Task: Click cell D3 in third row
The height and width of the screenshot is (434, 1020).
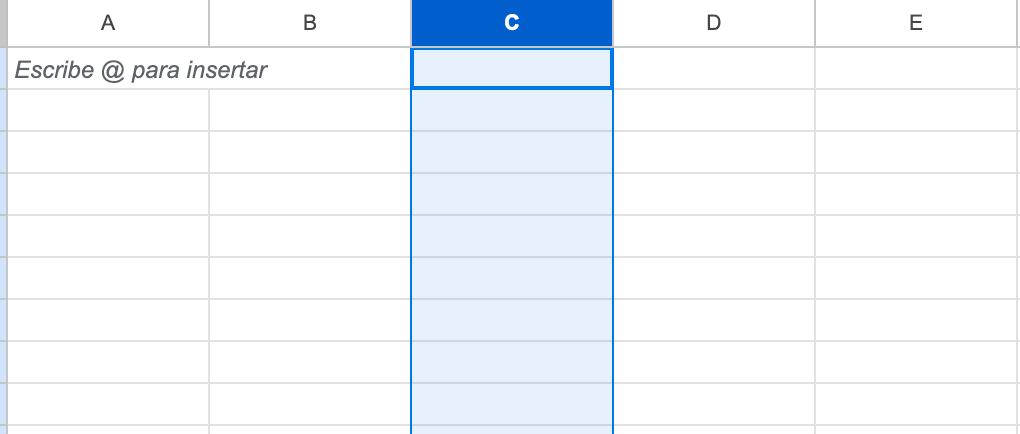Action: point(714,152)
